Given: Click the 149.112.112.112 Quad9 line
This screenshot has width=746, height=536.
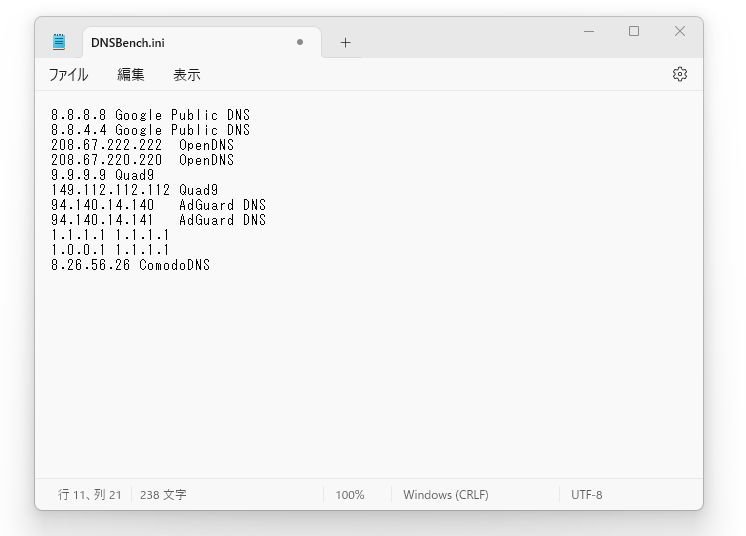Looking at the screenshot, I should tap(135, 190).
